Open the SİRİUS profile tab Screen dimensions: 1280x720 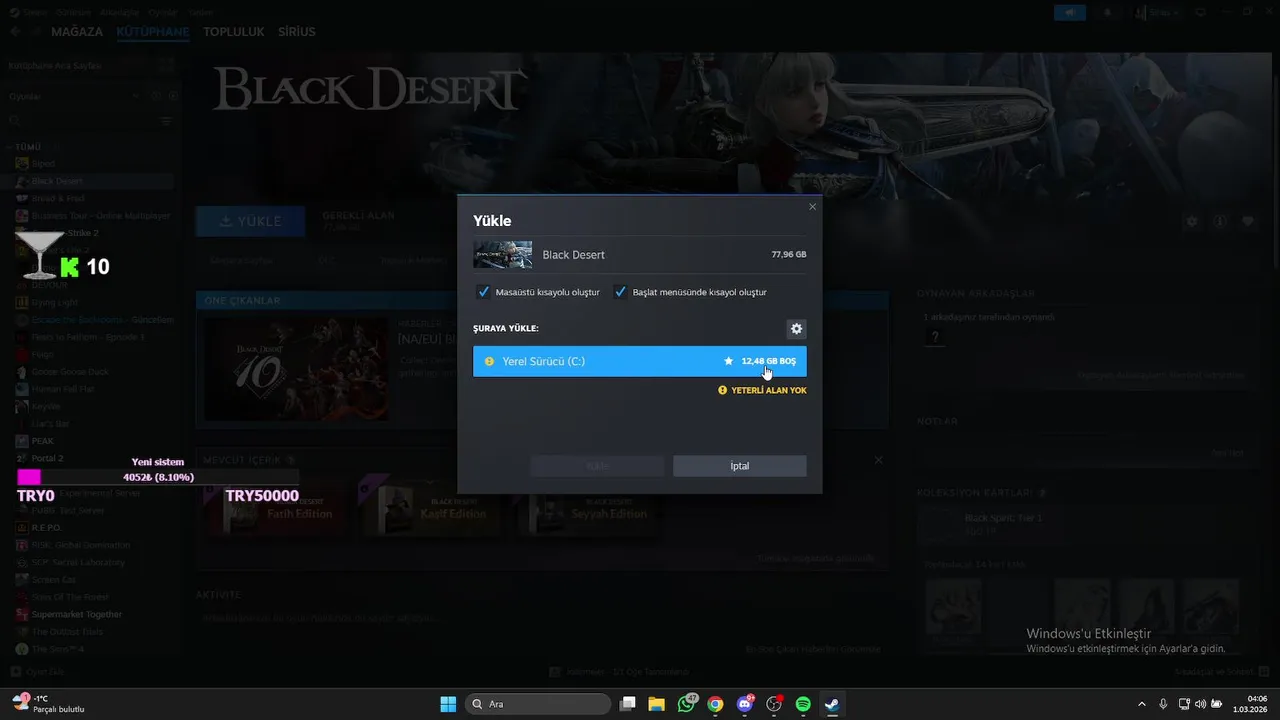coord(297,32)
